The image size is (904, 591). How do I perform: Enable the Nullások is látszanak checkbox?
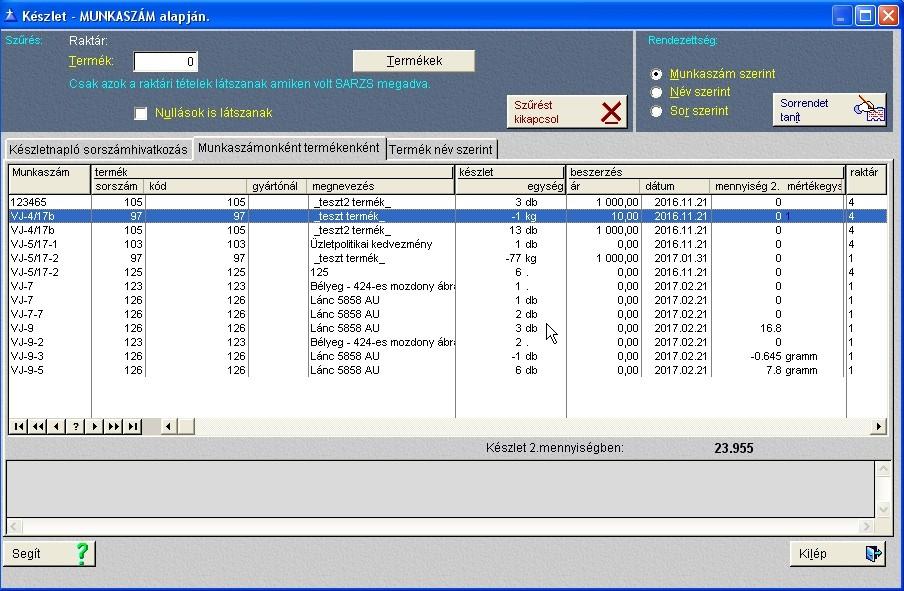pos(141,113)
